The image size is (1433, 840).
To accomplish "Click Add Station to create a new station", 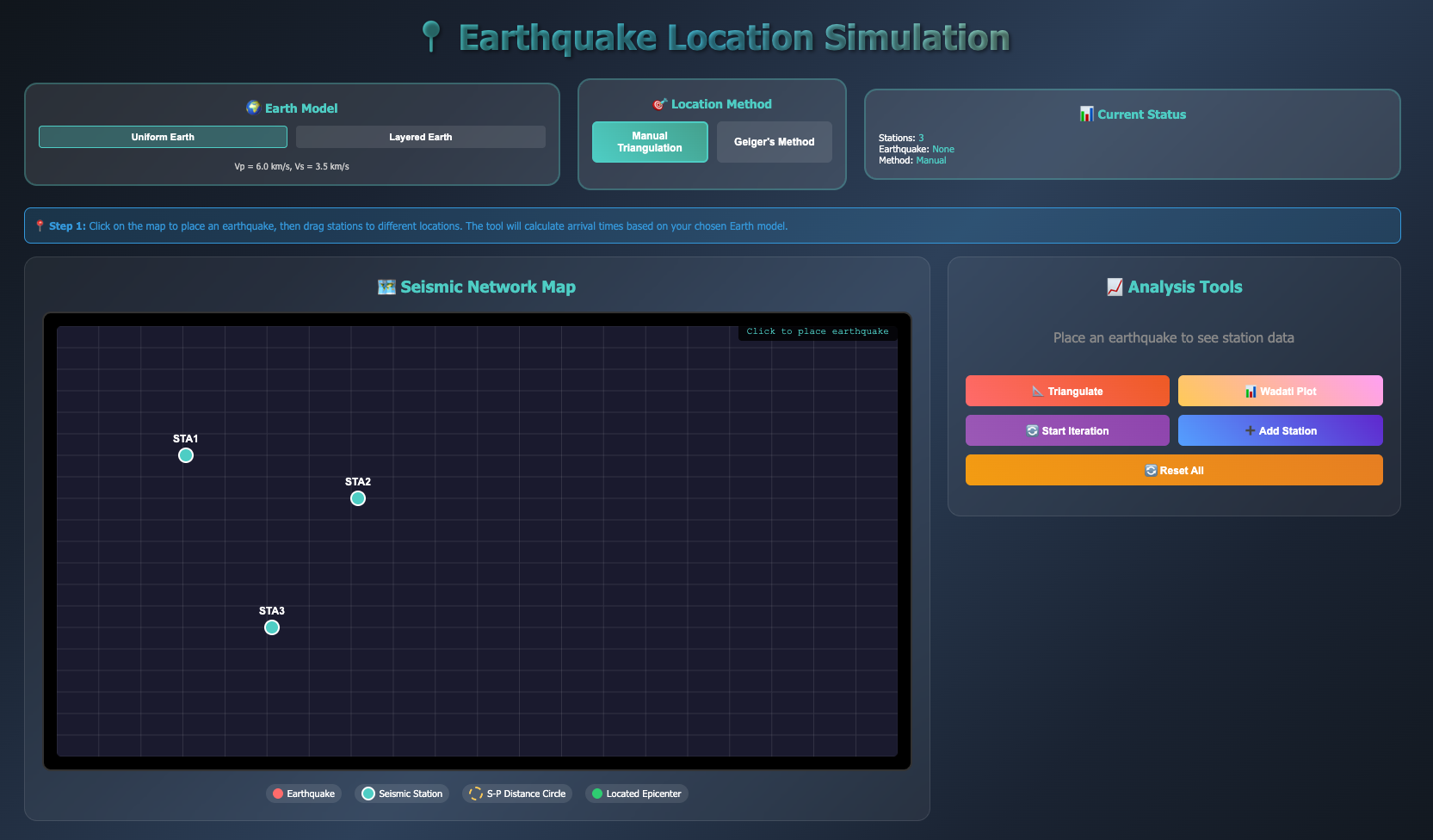I will [1280, 430].
